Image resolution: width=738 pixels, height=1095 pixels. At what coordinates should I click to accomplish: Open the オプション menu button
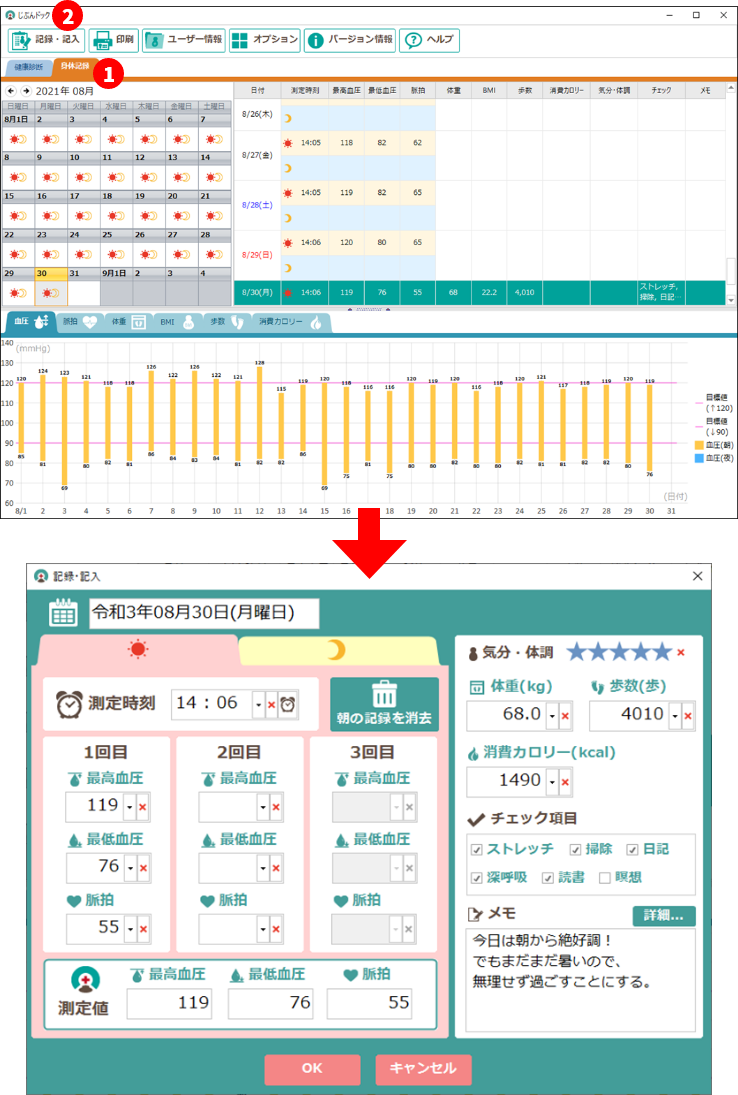[265, 40]
